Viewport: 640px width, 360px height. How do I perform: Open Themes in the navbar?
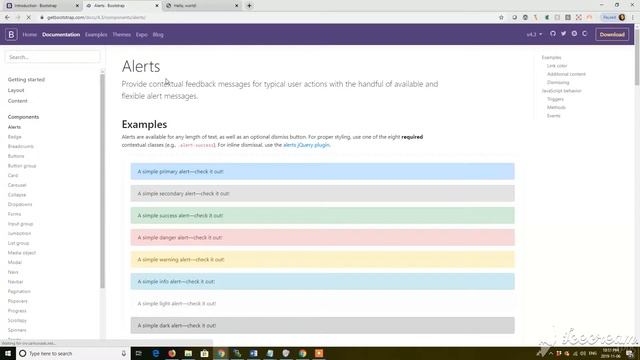tap(122, 35)
